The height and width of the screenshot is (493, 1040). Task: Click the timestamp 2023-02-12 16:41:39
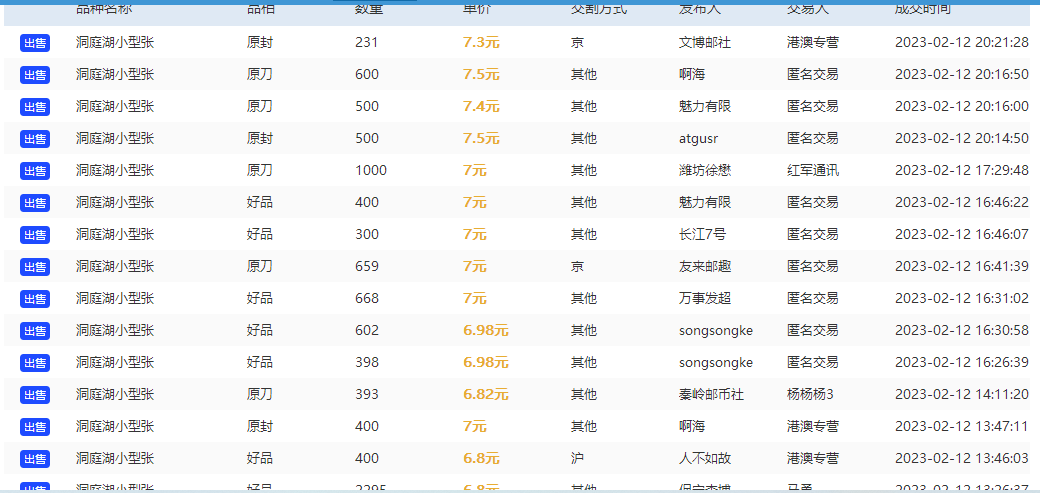962,266
